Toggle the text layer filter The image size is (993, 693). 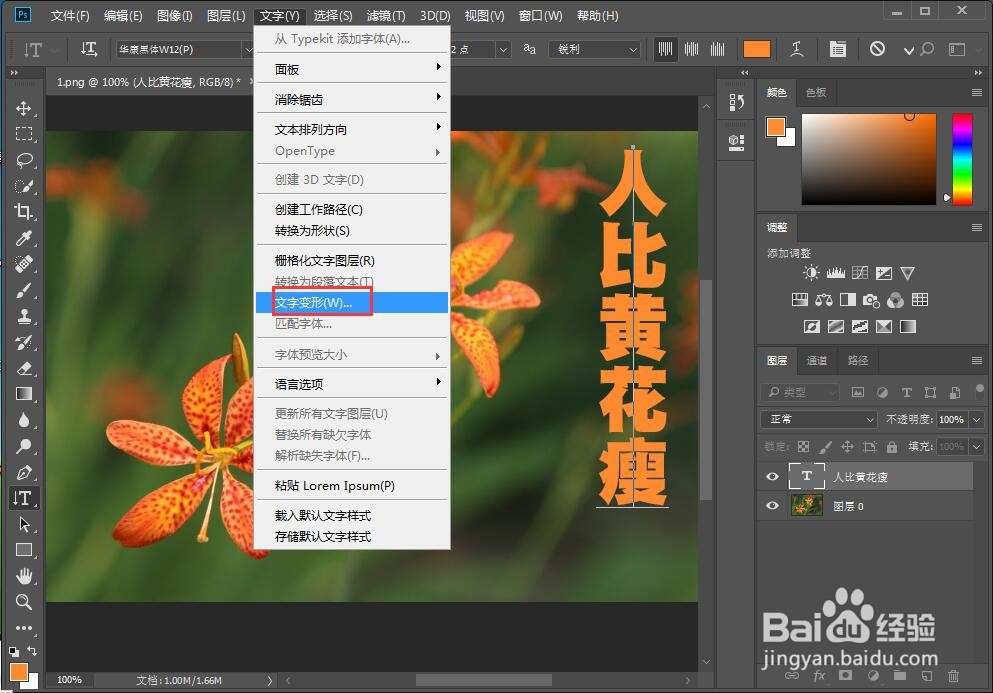[906, 393]
